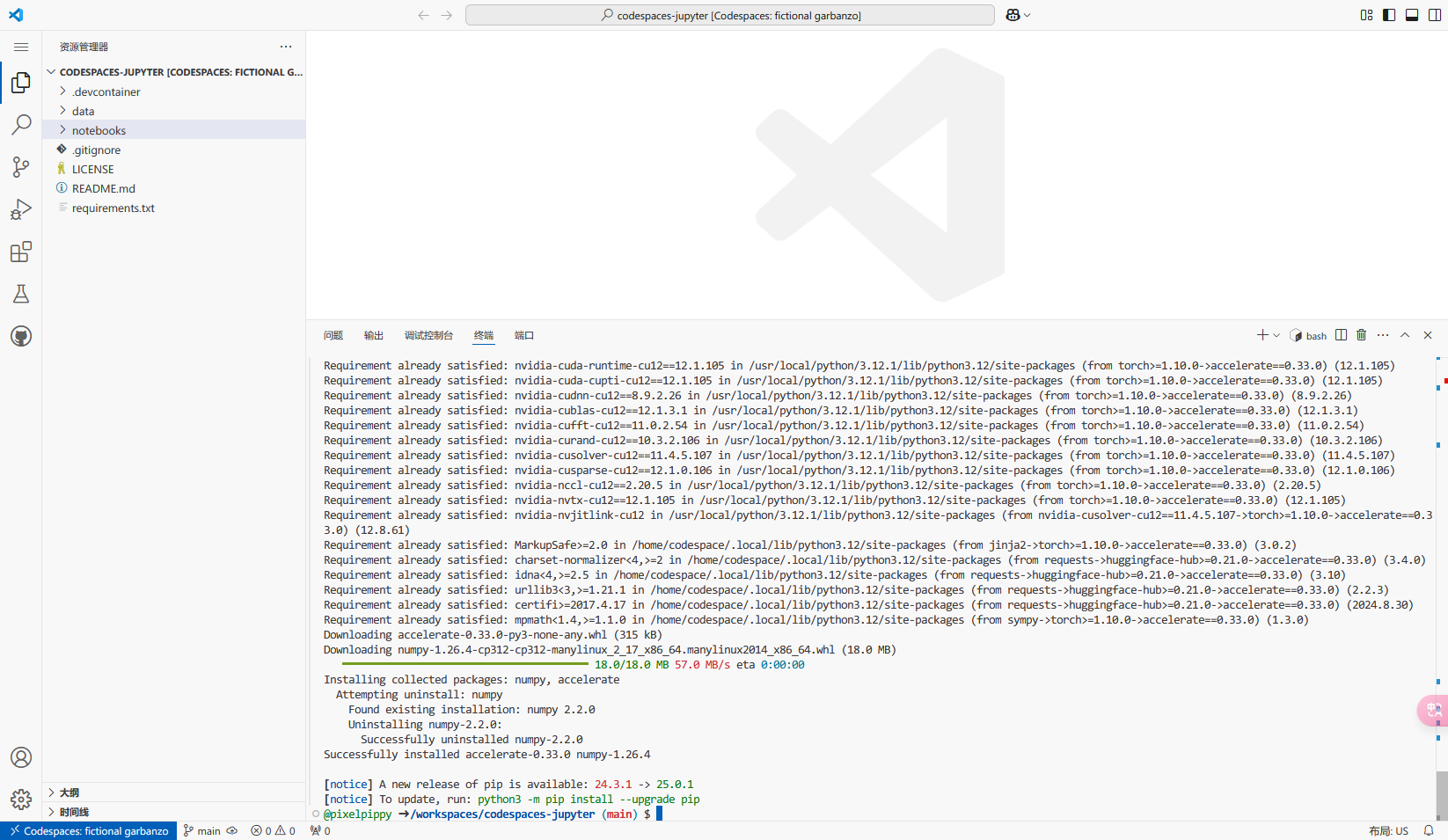Click the 布局: US keyboard layout
This screenshot has height=840, width=1448.
pyautogui.click(x=1388, y=830)
